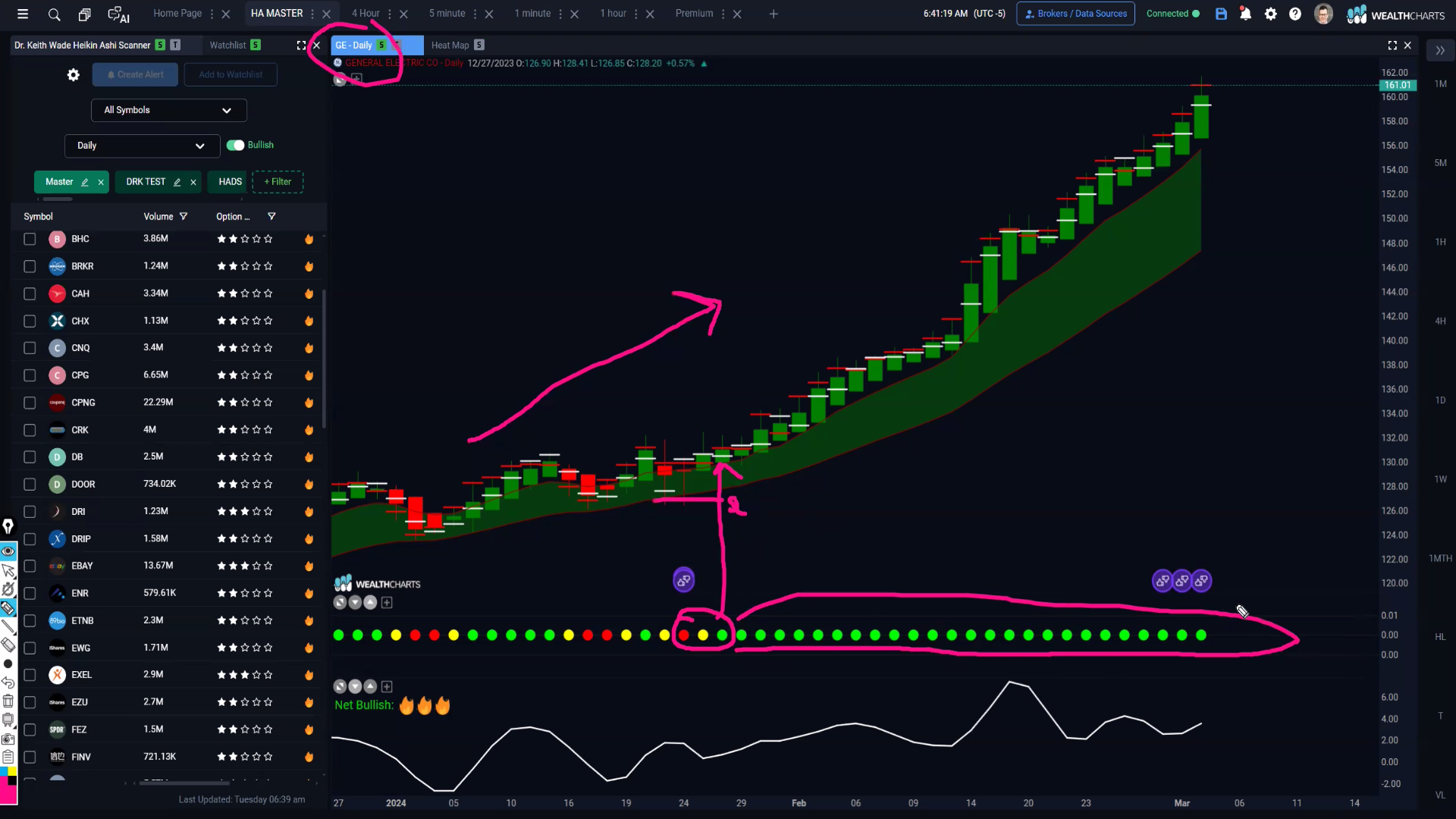
Task: Collapse the Net Bullish indicator arrow
Action: coord(355,686)
